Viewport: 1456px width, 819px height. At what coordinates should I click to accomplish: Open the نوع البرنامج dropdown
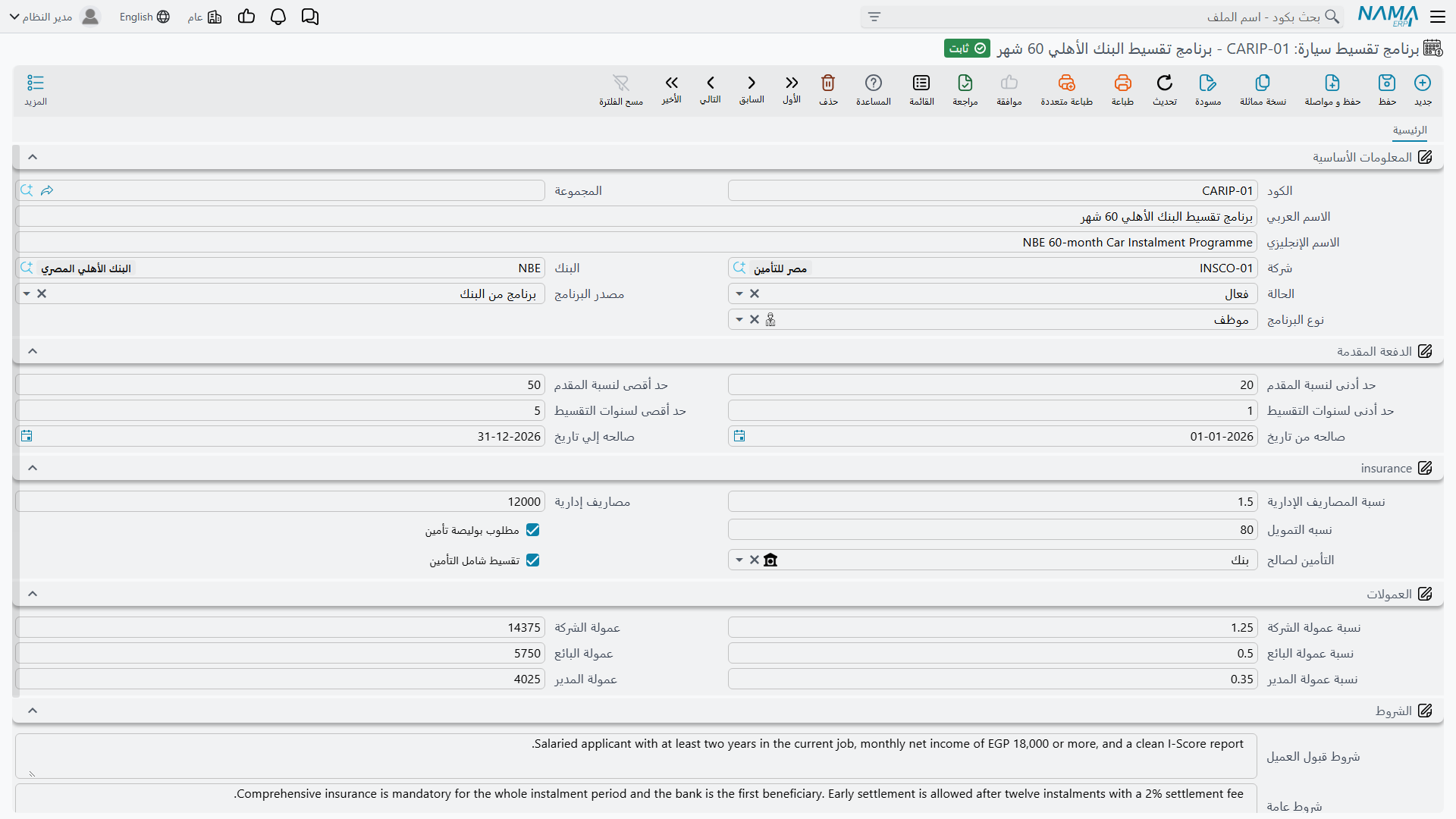tap(739, 319)
